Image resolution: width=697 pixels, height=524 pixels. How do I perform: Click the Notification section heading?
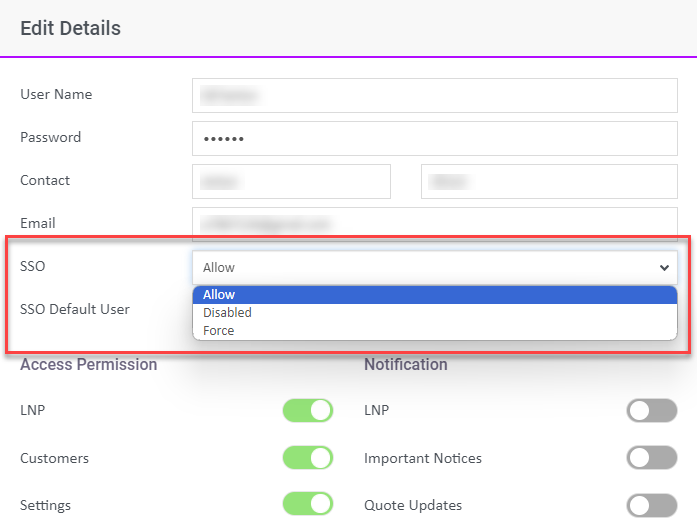[x=405, y=365]
